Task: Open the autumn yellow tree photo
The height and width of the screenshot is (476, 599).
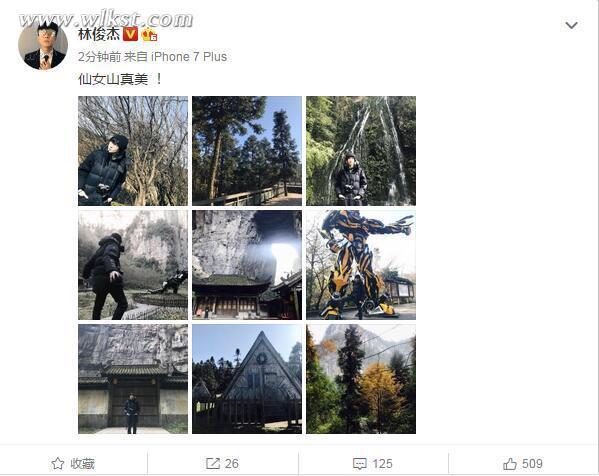Action: [361, 379]
